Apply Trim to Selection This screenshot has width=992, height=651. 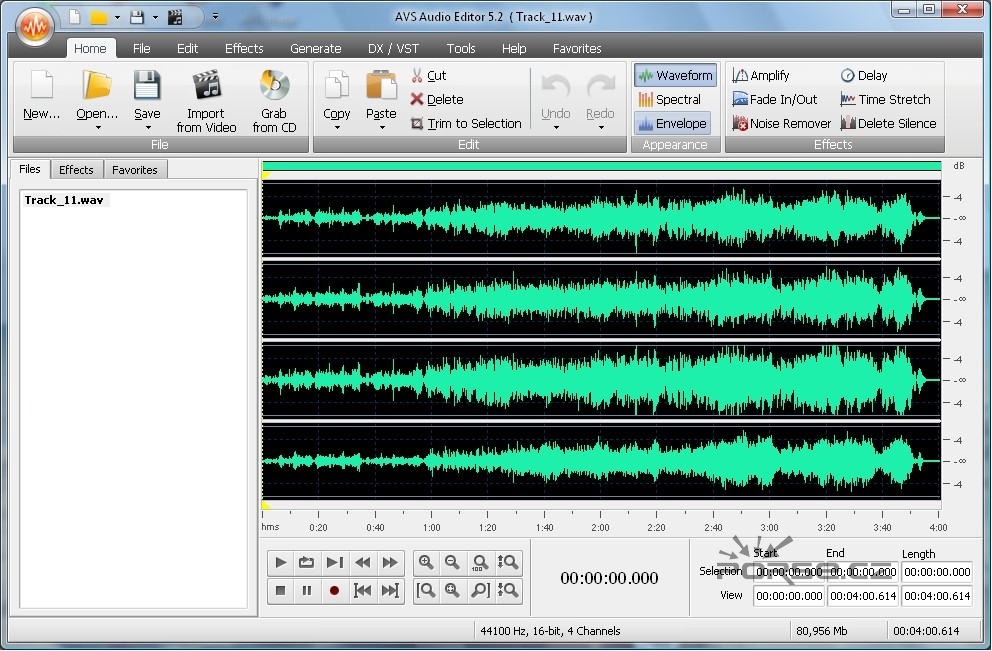tap(466, 123)
